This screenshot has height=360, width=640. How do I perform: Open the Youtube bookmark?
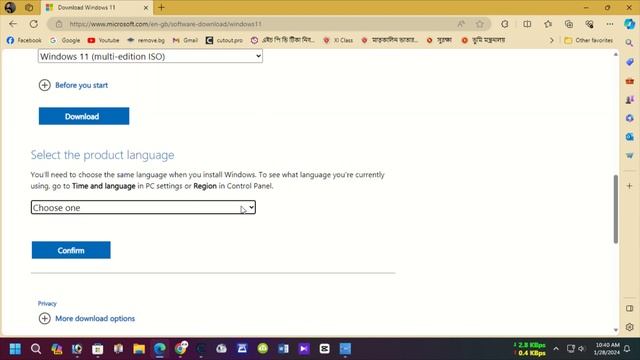coord(104,40)
